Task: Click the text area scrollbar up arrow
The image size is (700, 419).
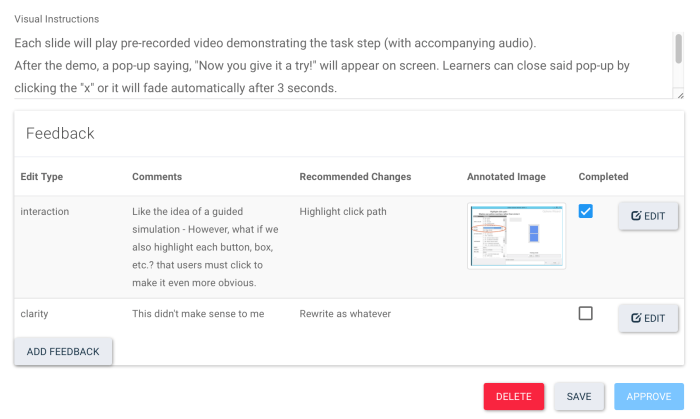Action: pos(680,37)
